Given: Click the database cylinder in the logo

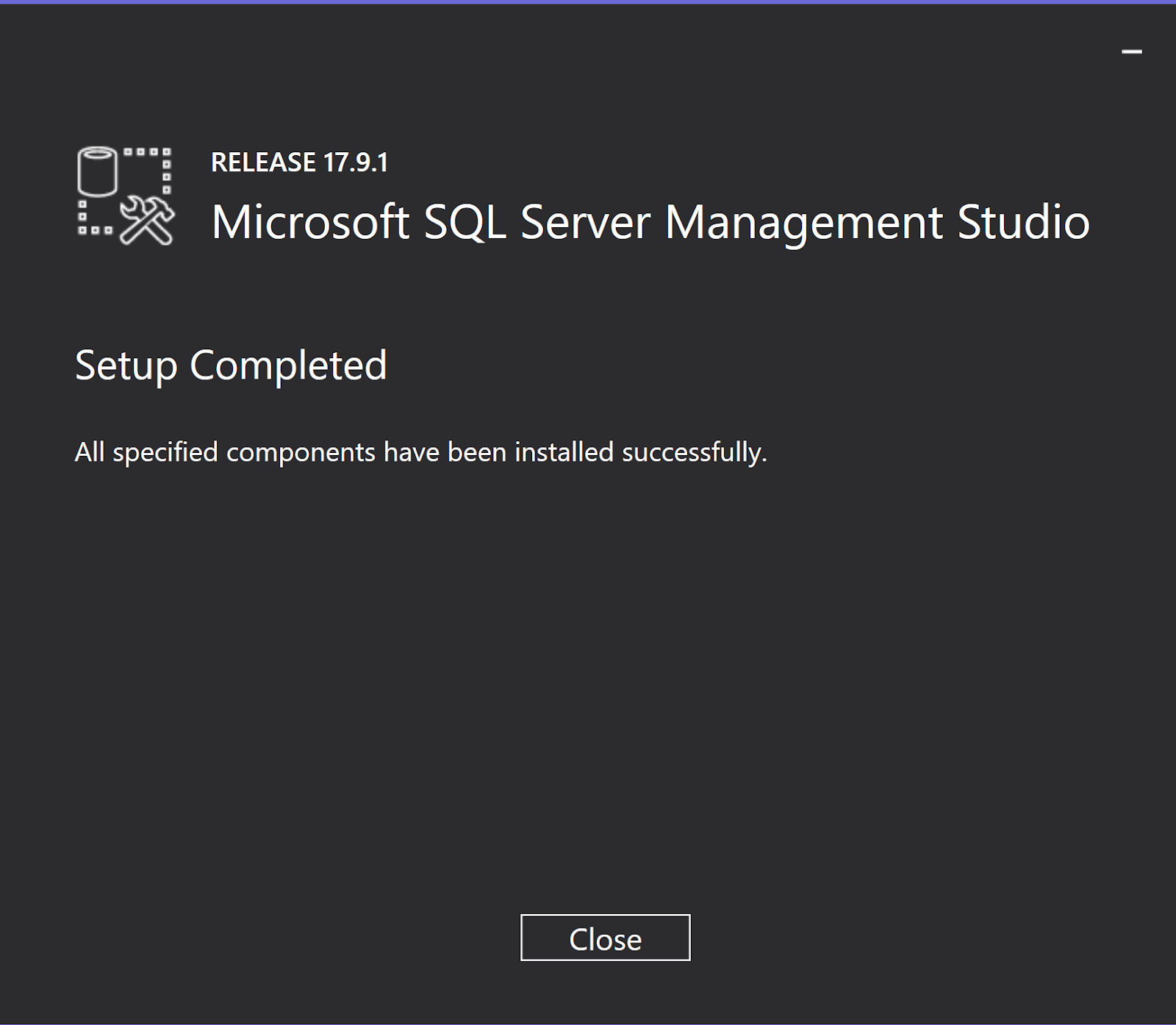Looking at the screenshot, I should click(x=97, y=171).
